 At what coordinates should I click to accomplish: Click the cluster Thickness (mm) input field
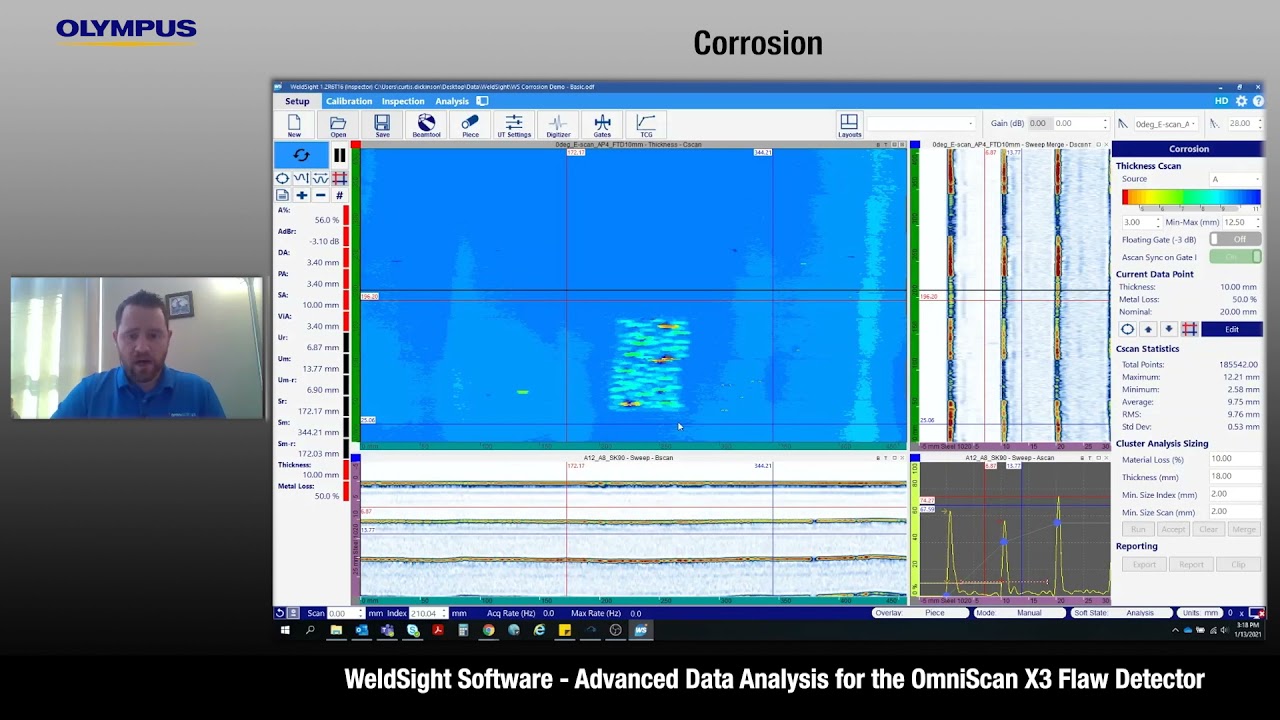point(1234,477)
